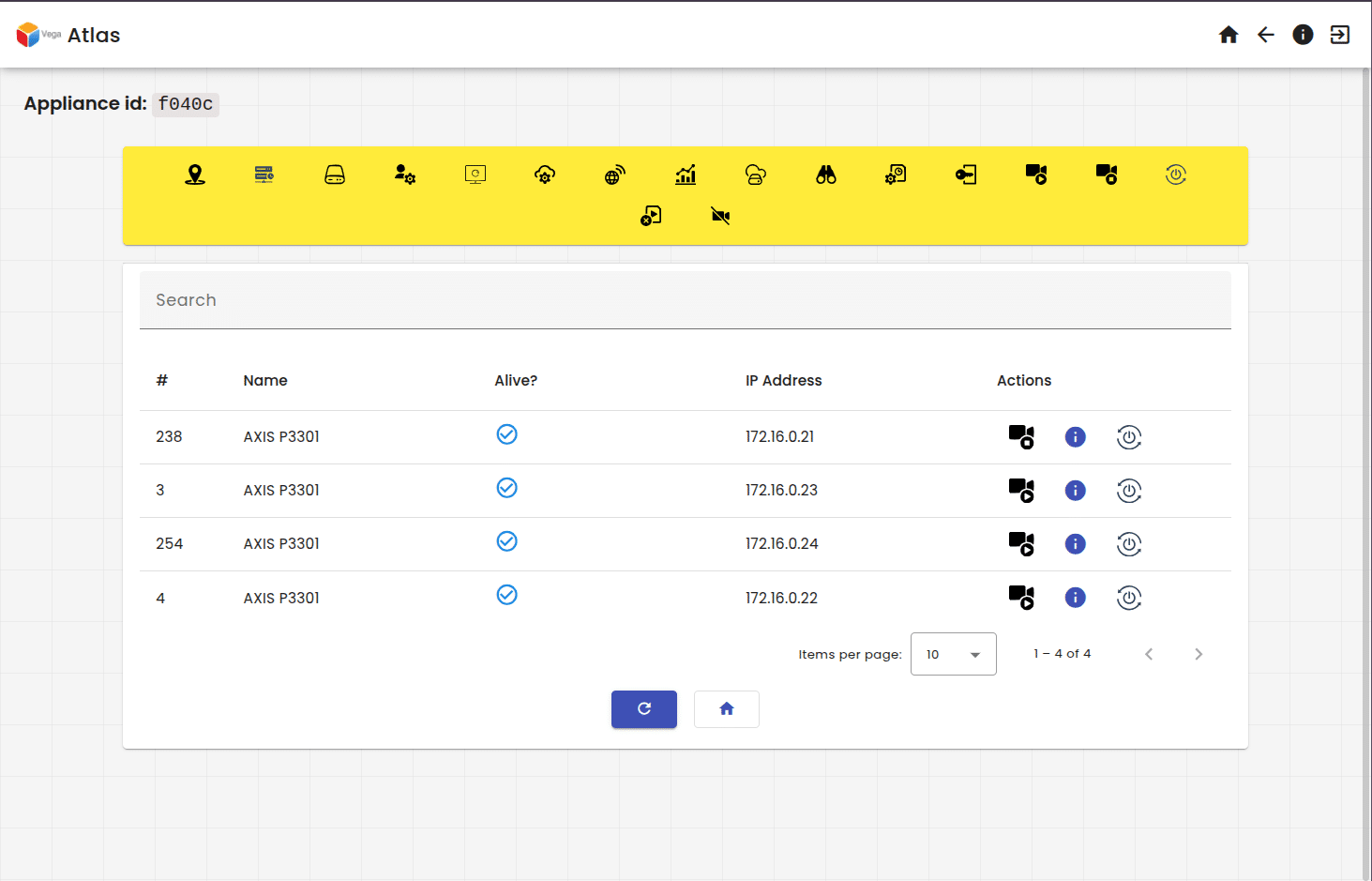This screenshot has width=1372, height=881.
Task: Click the info action for camera AXIS P3301 at 172.16.0.21
Action: pos(1075,436)
